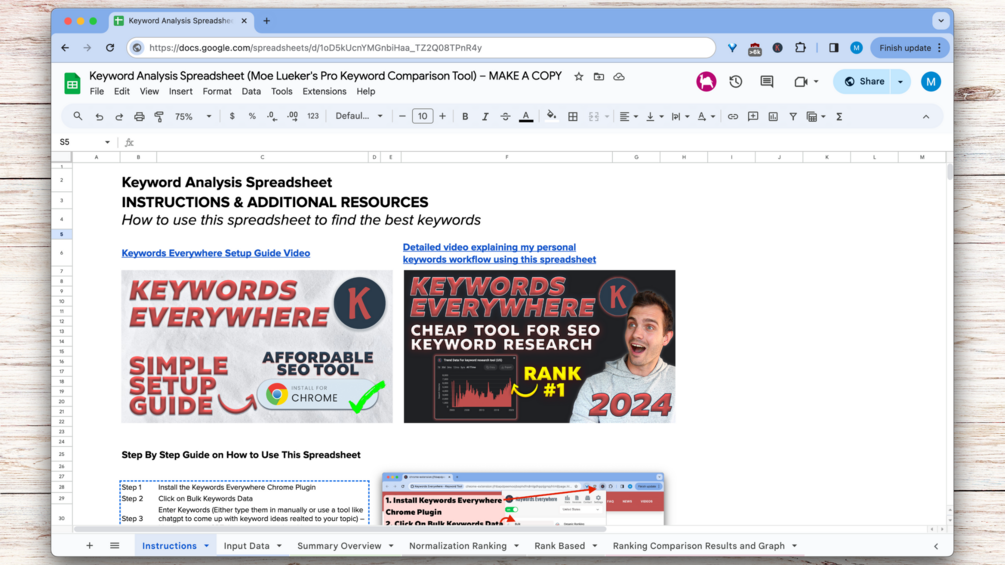1005x565 pixels.
Task: Undo the last action
Action: click(x=99, y=117)
